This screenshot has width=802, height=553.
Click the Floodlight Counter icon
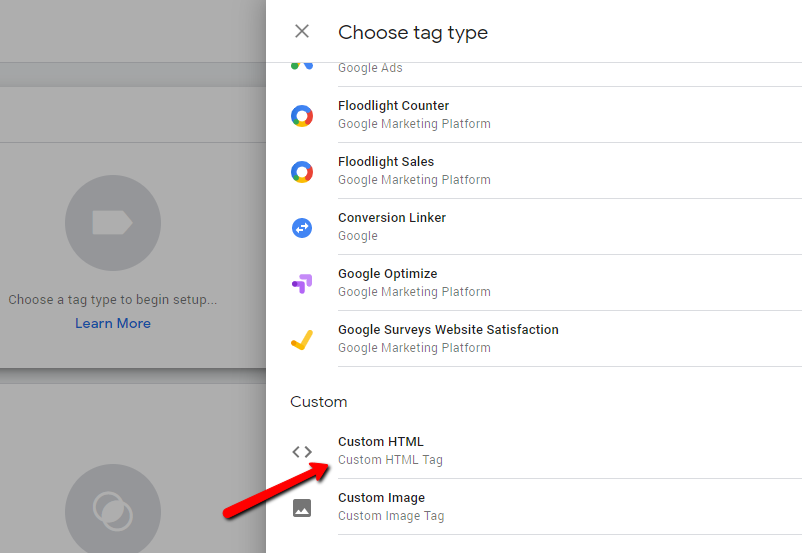click(302, 116)
